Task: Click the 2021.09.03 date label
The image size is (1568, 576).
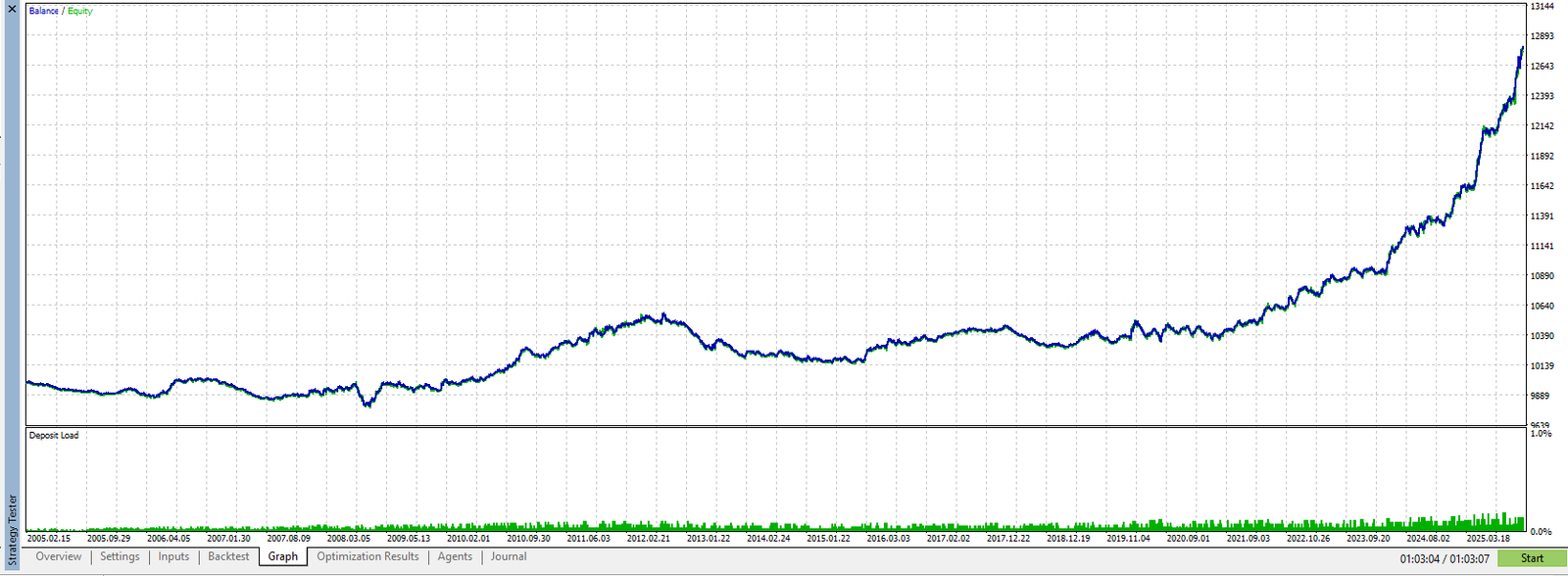Action: click(x=1249, y=538)
